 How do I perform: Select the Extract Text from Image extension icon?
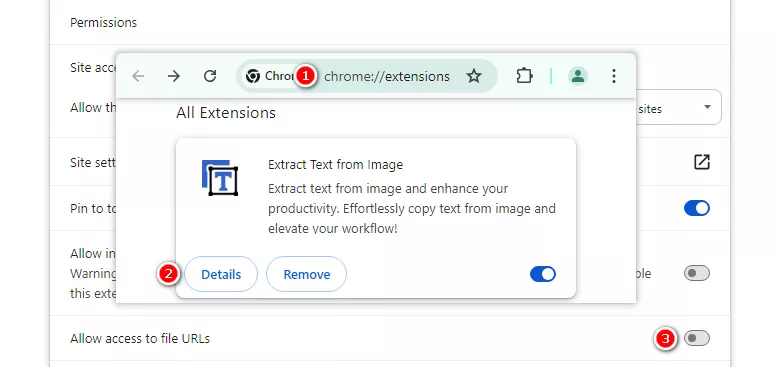(x=220, y=178)
